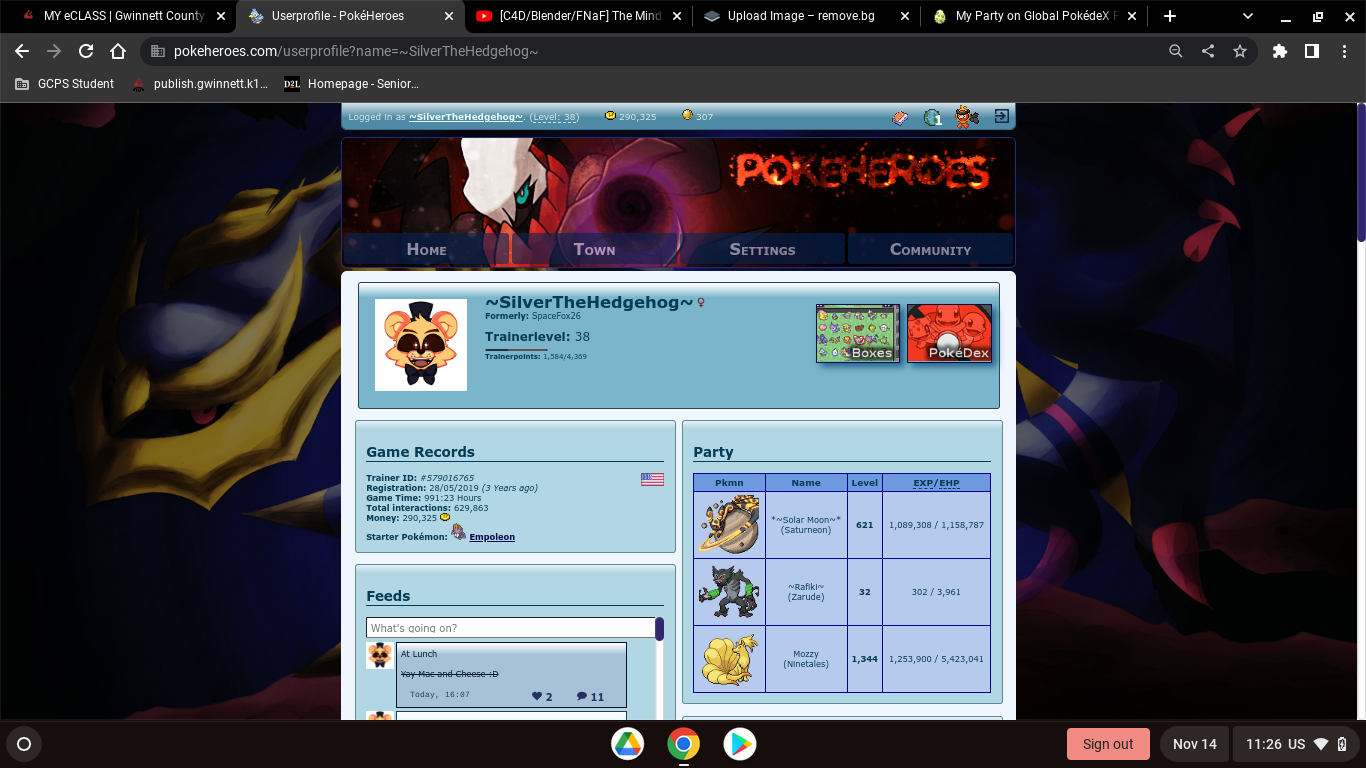Viewport: 1366px width, 768px height.
Task: Click the female gender symbol by username
Action: tap(702, 302)
